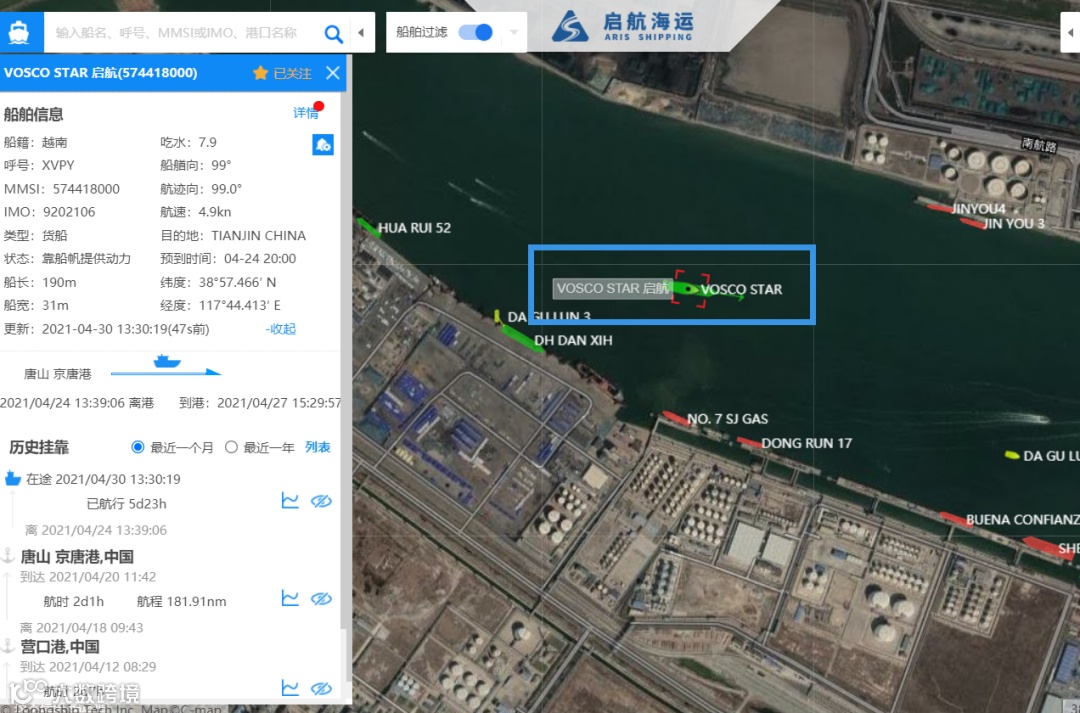1080x713 pixels.
Task: Click the HUA RUI 52 ship marker
Action: point(368,227)
